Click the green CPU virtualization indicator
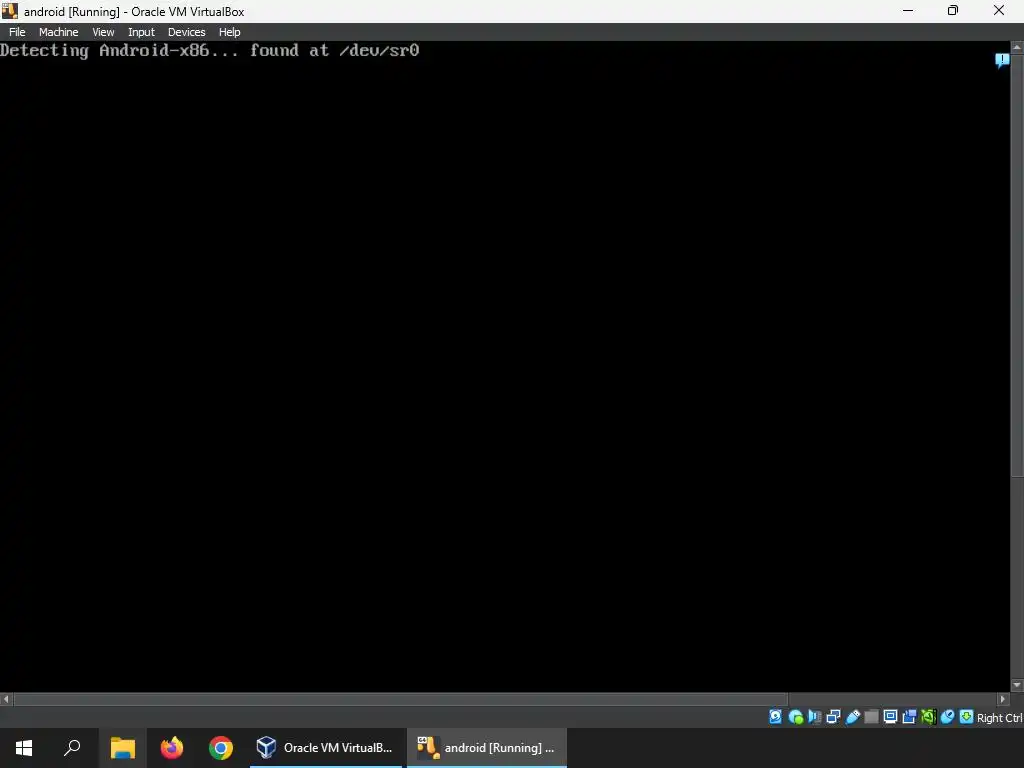This screenshot has height=768, width=1024. 928,717
